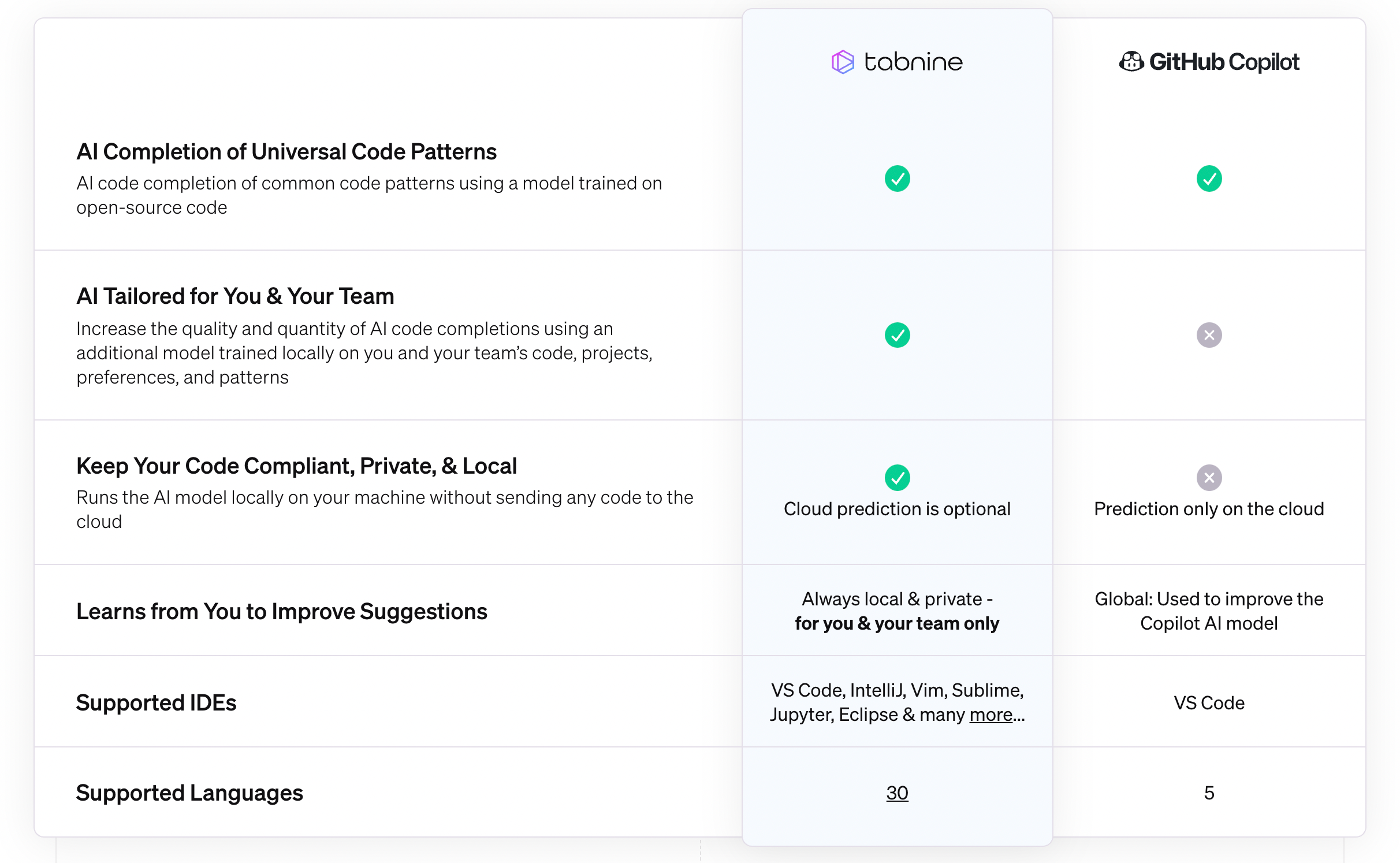This screenshot has height=863, width=1400.
Task: Click Copilot's gray X for AI Tailored row
Action: click(x=1209, y=335)
